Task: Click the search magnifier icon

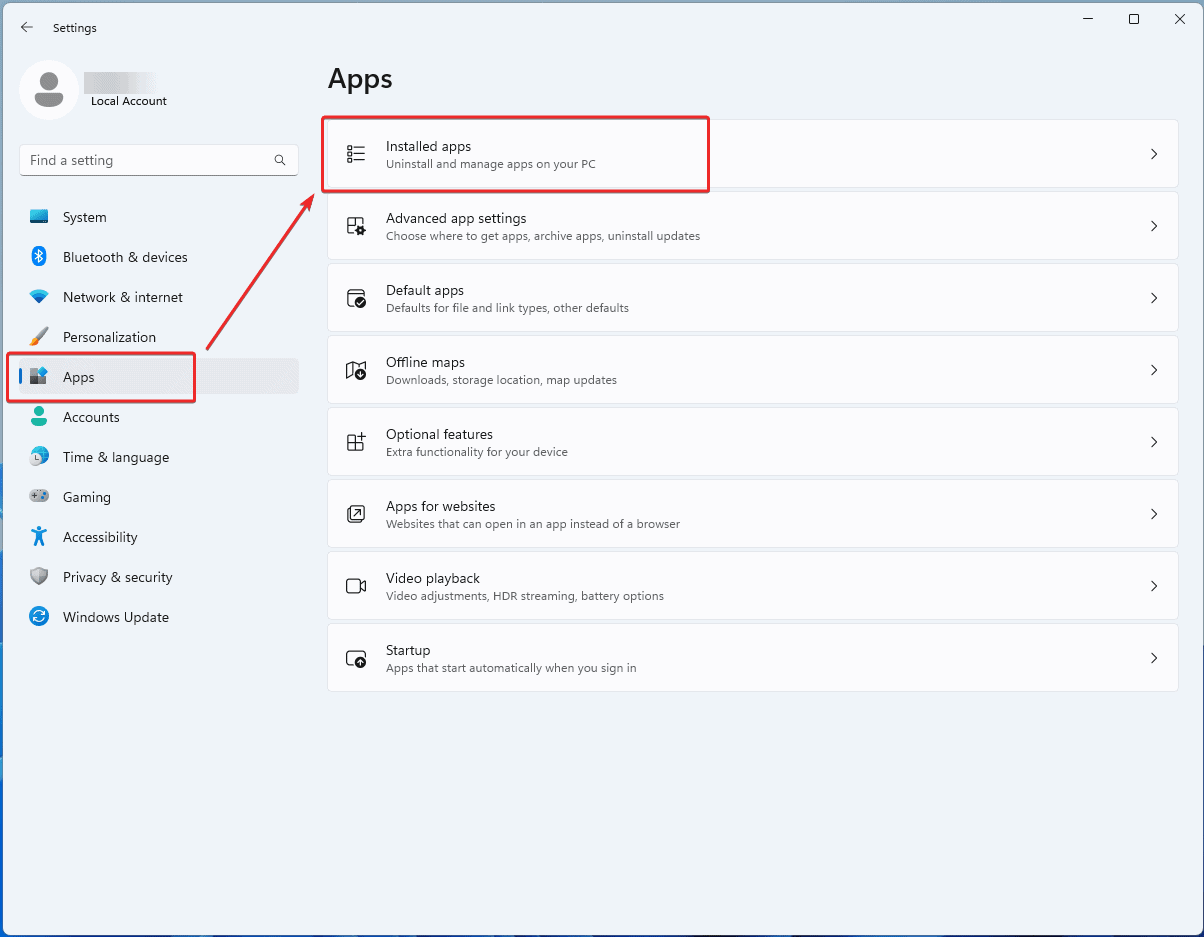Action: point(280,160)
